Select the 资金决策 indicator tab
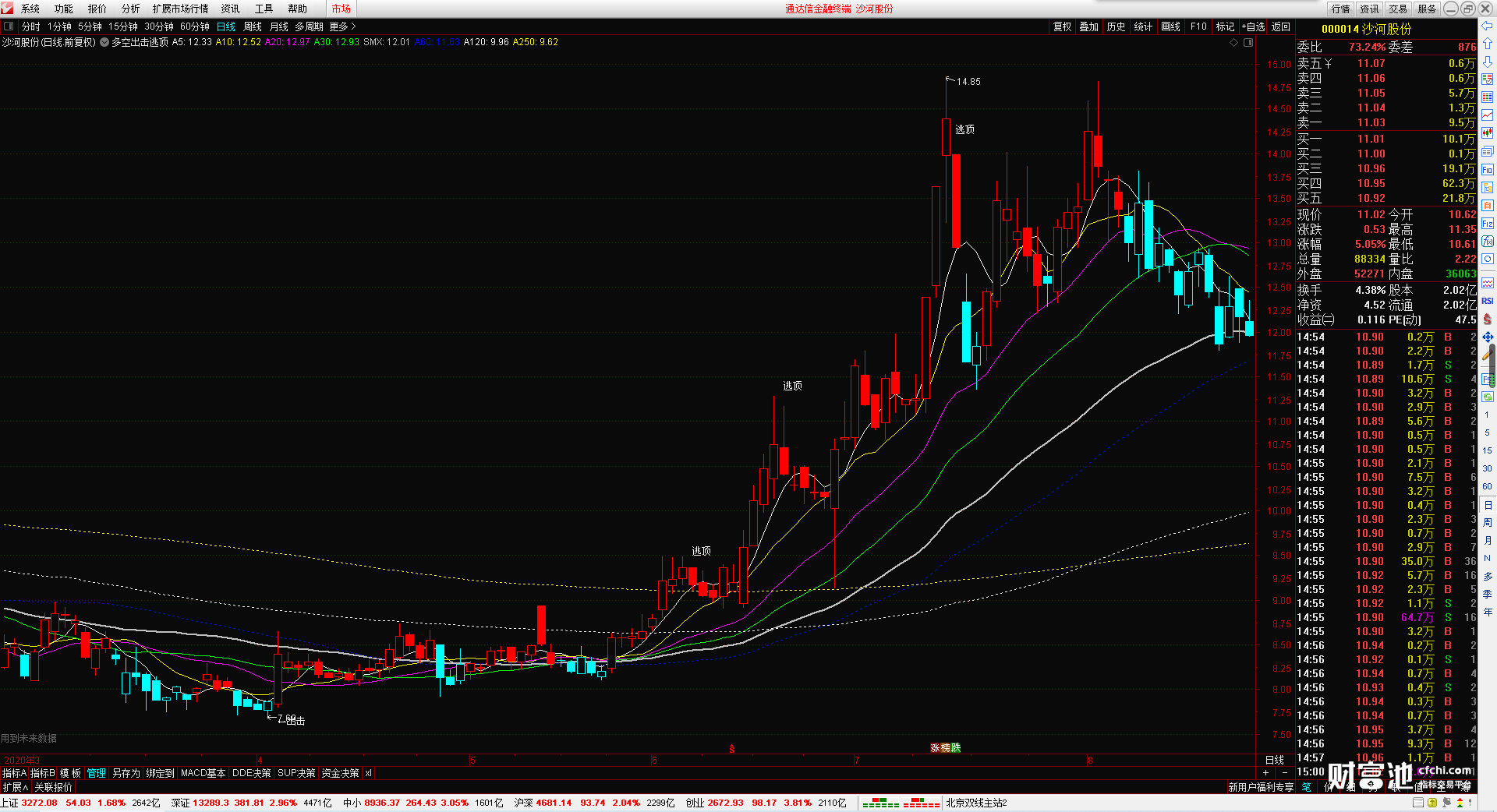The width and height of the screenshot is (1497, 812). point(340,773)
